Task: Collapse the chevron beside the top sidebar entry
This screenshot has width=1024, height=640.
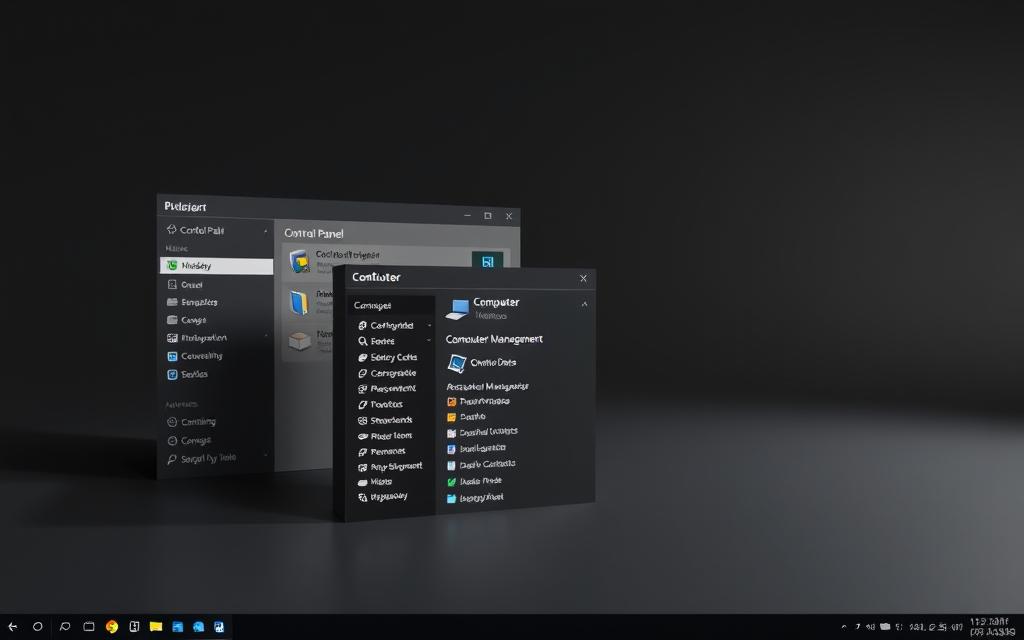Action: coord(266,231)
